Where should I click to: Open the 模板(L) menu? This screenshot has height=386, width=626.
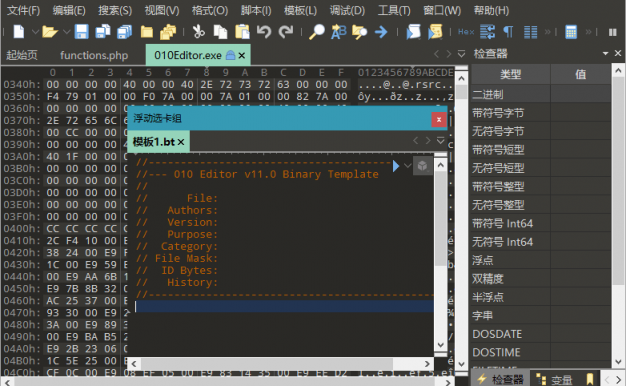click(300, 10)
